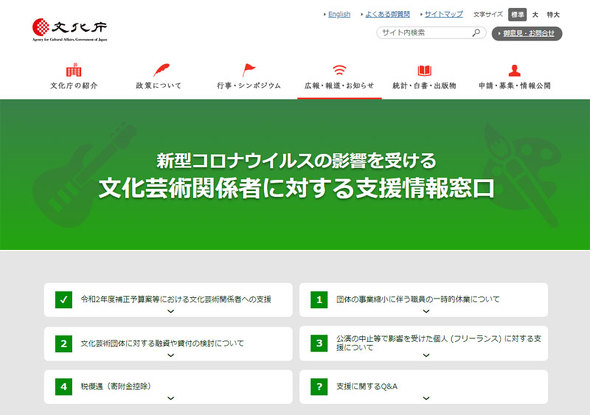Open 税優遇（寄附金控除） text
This screenshot has height=415, width=590.
point(116,386)
